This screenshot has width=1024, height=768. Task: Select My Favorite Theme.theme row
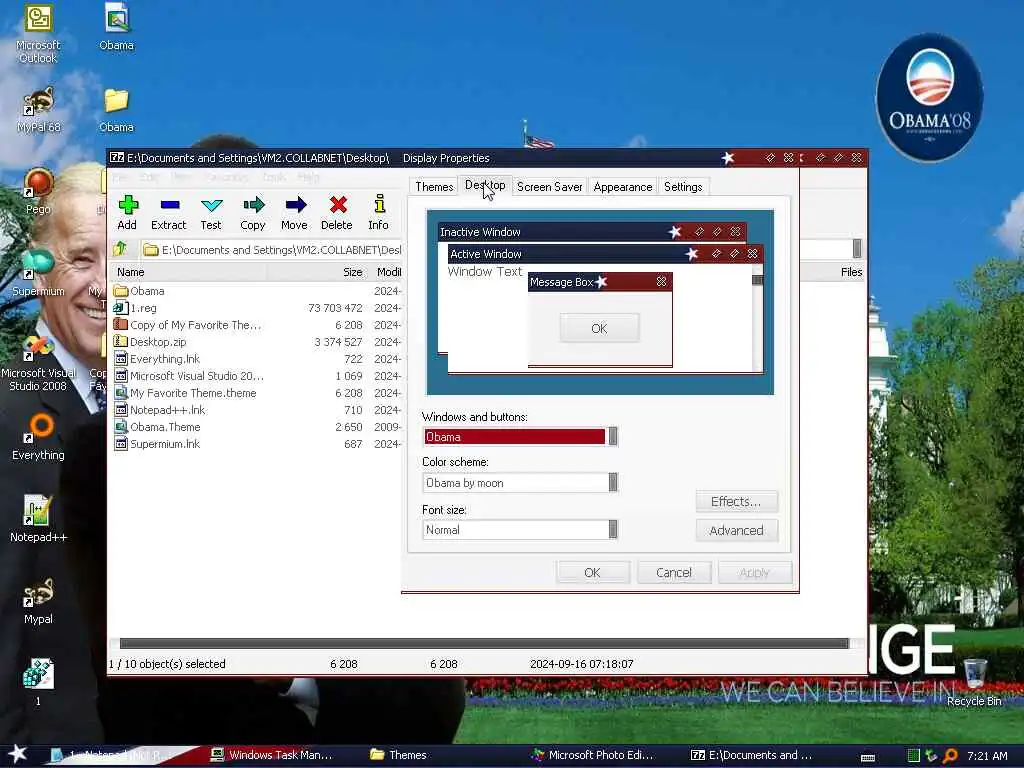(257, 392)
